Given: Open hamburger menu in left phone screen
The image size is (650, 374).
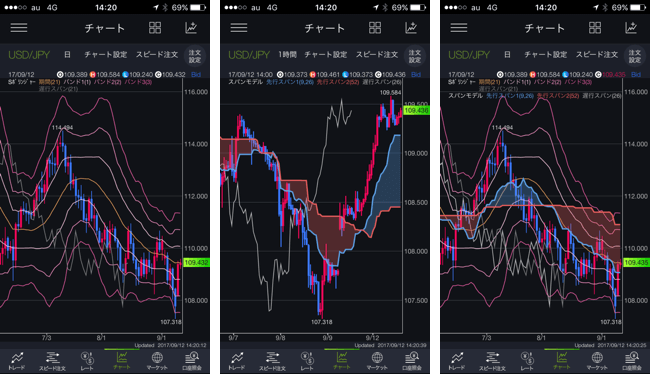Looking at the screenshot, I should [19, 28].
